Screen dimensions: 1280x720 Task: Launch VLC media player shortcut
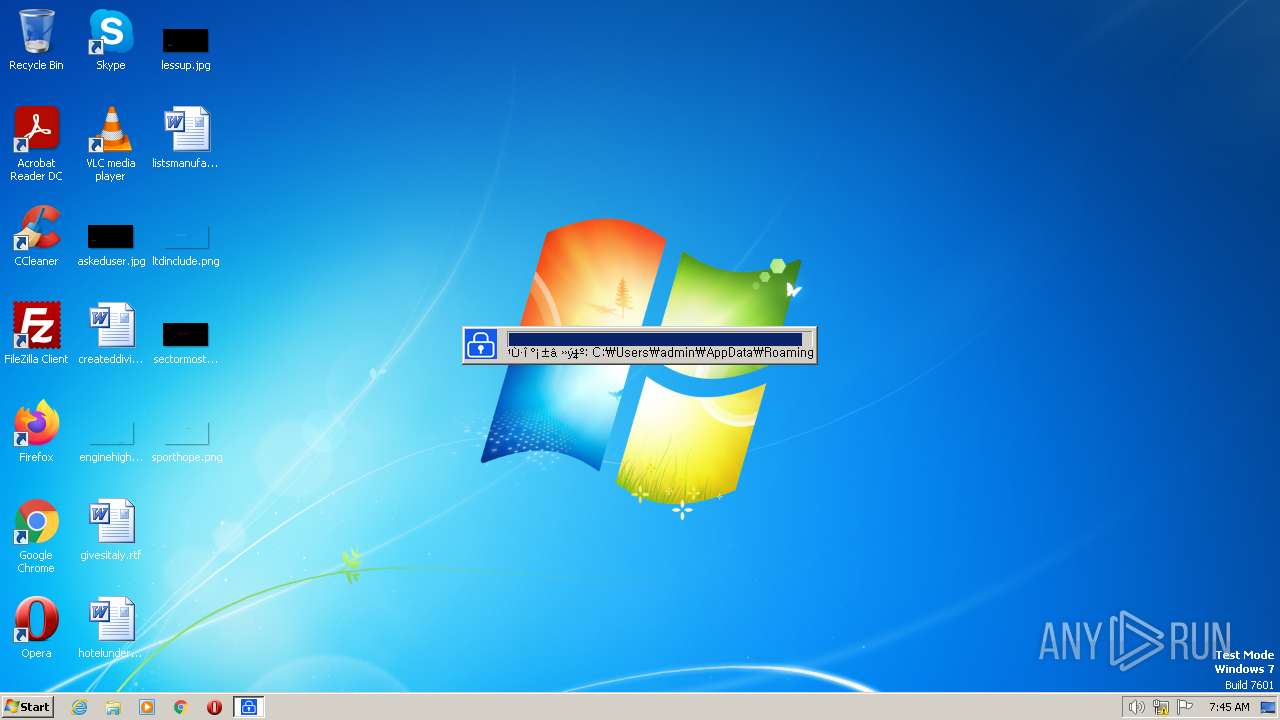click(x=110, y=143)
